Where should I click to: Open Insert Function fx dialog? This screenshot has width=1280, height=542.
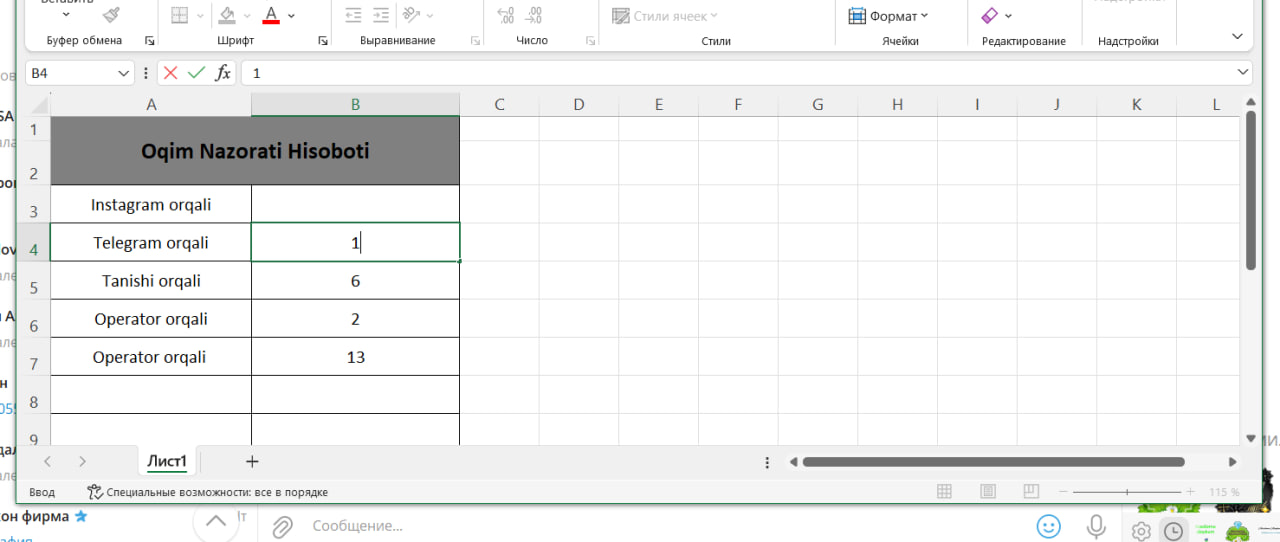(223, 73)
